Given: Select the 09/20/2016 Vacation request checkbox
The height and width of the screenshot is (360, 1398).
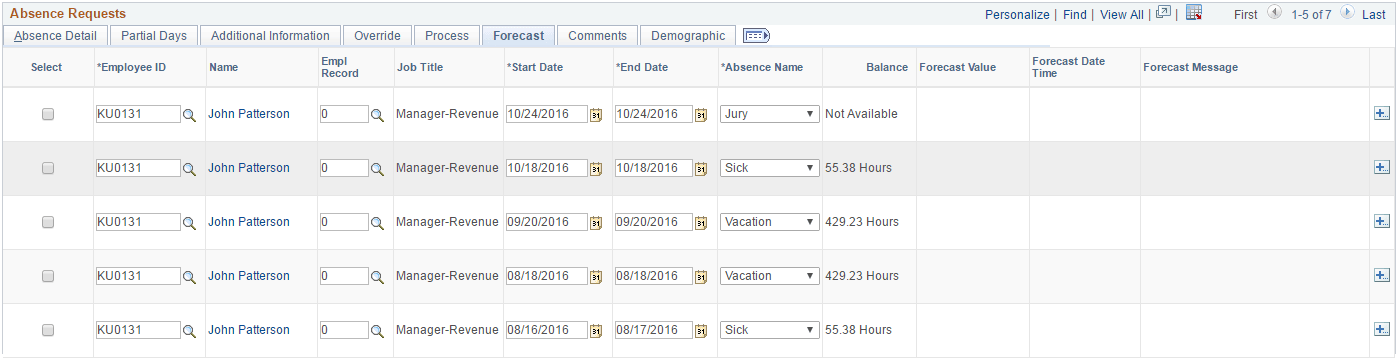Looking at the screenshot, I should click(x=48, y=223).
